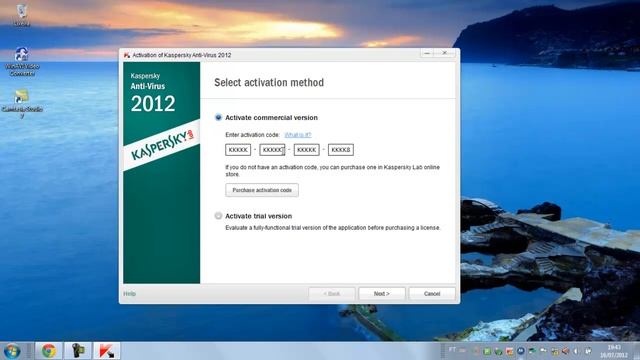Click the first activation code field
Screen dimensions: 640x360
coord(238,150)
